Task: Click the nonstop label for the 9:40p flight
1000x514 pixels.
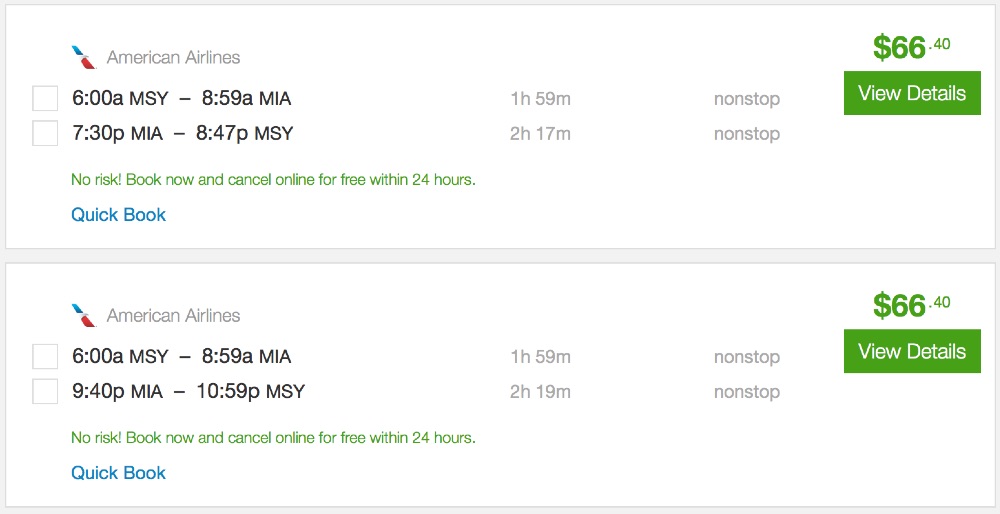Action: click(x=746, y=392)
